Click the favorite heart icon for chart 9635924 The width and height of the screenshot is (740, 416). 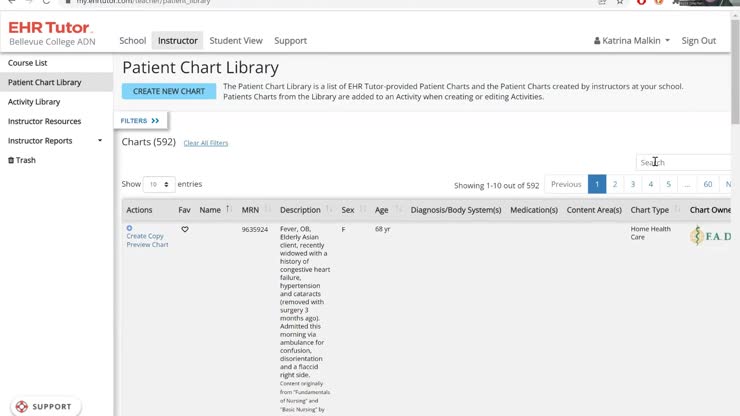pyautogui.click(x=185, y=229)
